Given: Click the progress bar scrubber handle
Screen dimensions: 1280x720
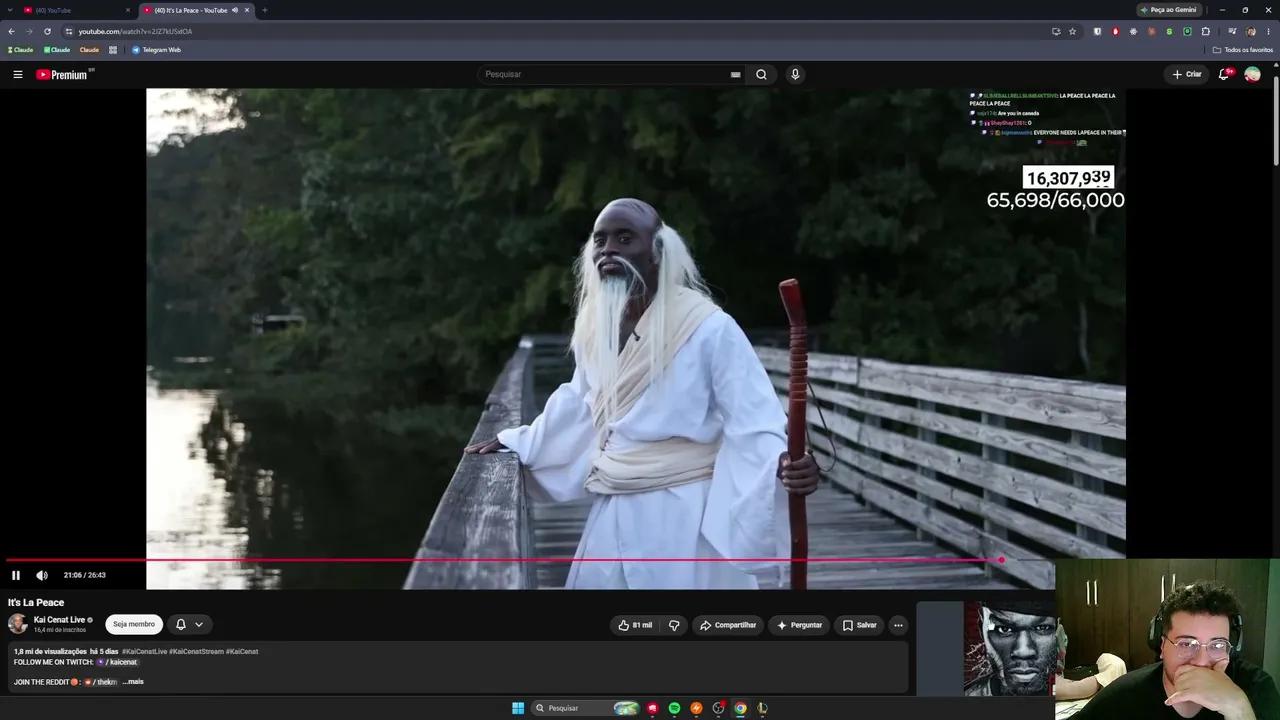Looking at the screenshot, I should pyautogui.click(x=1001, y=560).
